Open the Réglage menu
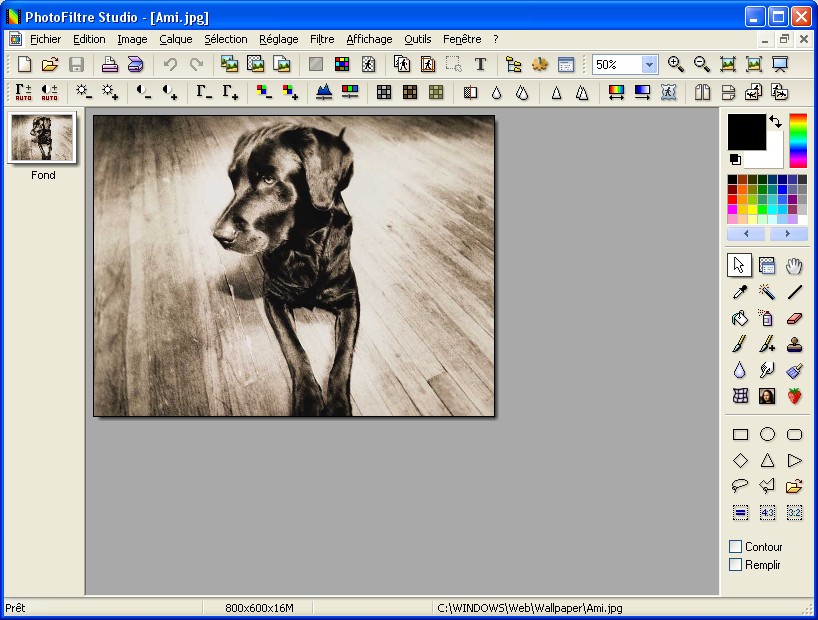 click(x=278, y=39)
